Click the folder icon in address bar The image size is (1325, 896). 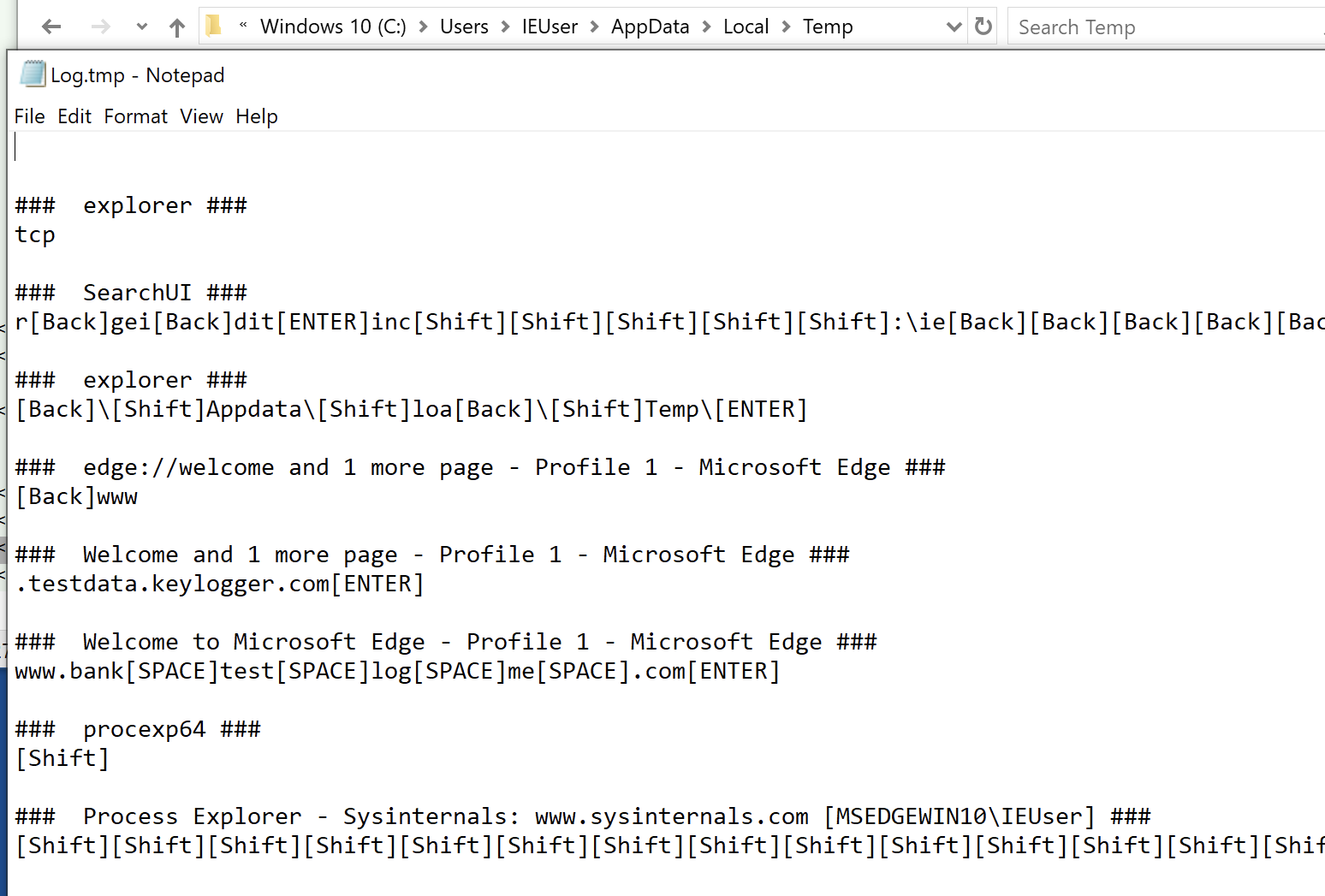tap(214, 27)
